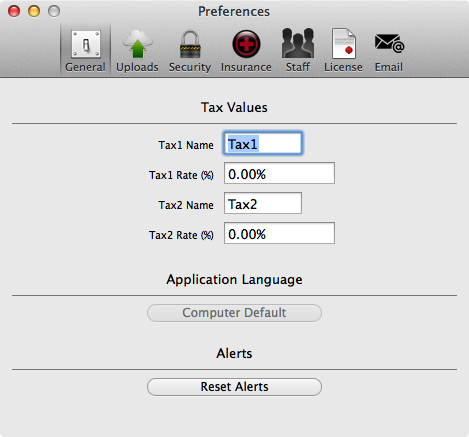Open the General preferences pane

[86, 51]
